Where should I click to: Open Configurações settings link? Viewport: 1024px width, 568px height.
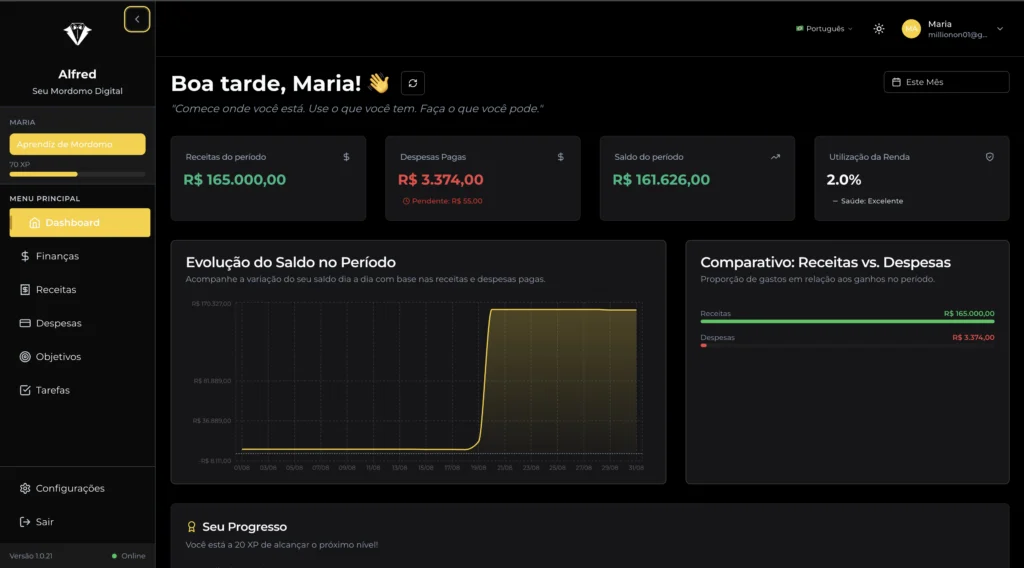(x=80, y=488)
